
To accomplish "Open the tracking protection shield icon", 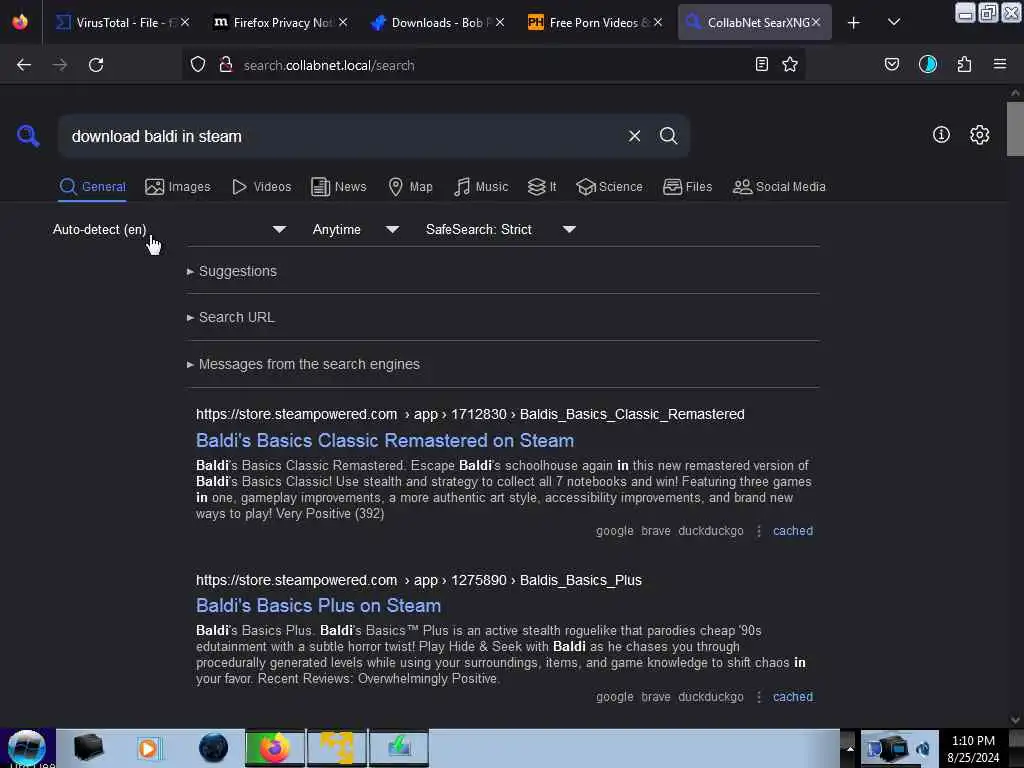I will [x=198, y=65].
